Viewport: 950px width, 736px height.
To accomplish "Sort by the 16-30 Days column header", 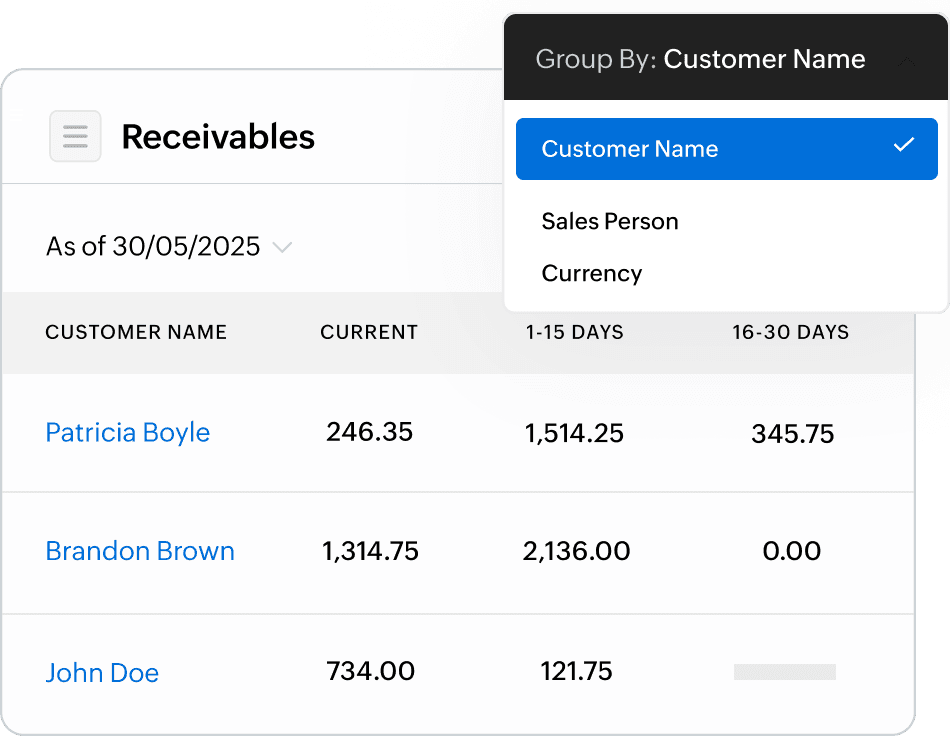I will click(x=790, y=333).
